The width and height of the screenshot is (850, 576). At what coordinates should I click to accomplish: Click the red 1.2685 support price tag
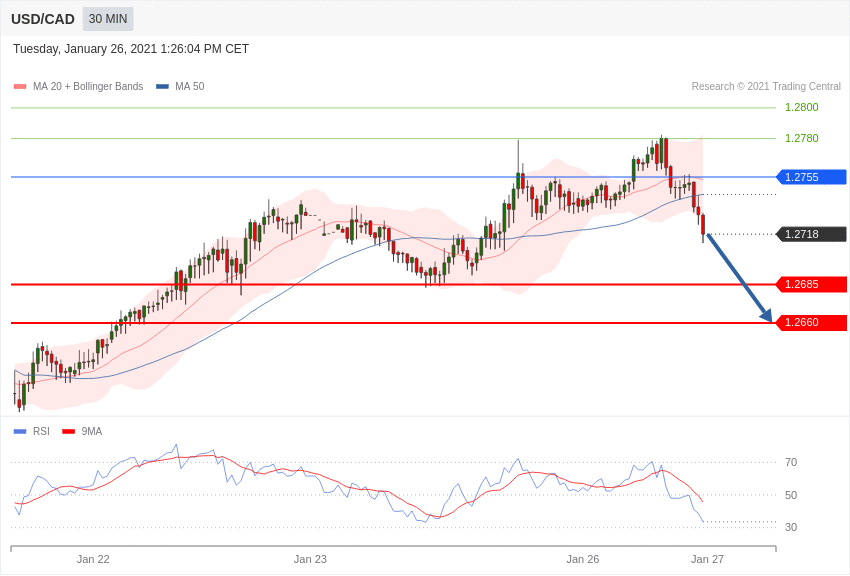[x=811, y=284]
